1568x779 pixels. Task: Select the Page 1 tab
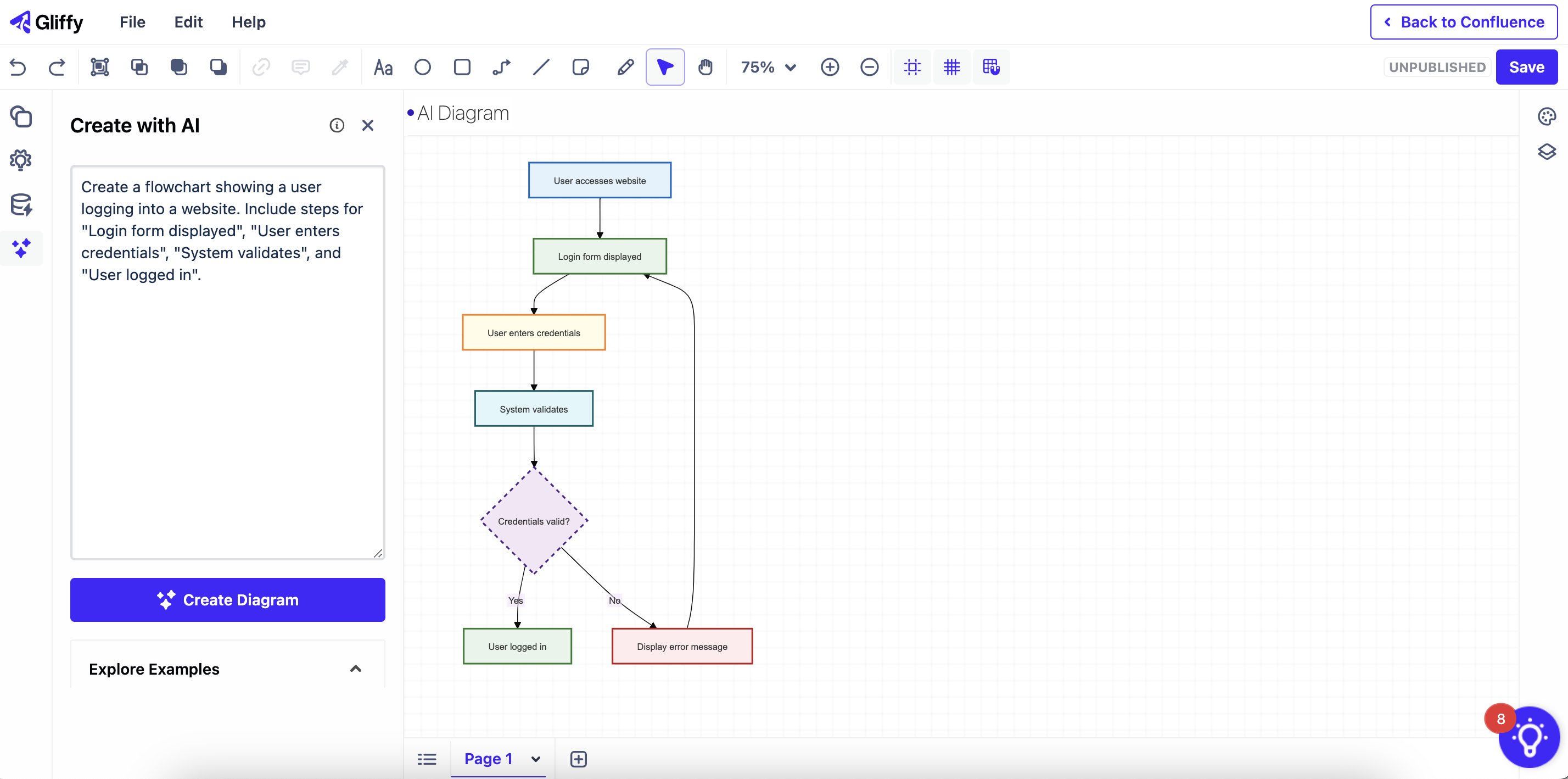(488, 759)
